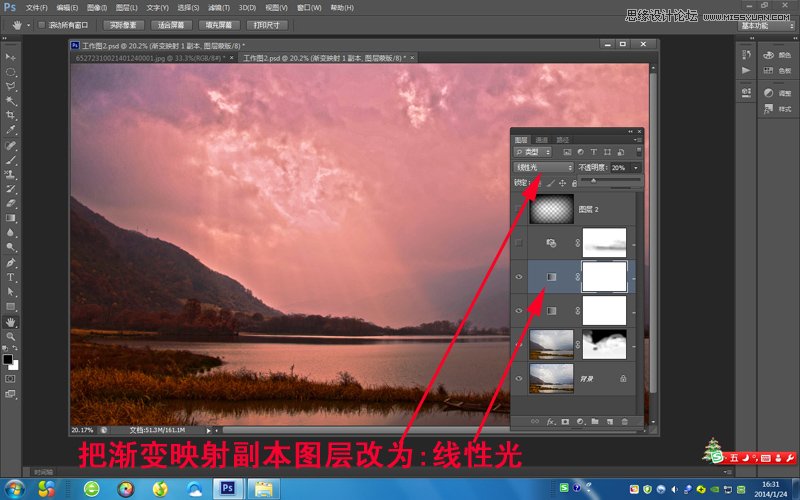The width and height of the screenshot is (800, 500).
Task: Open the opacity slider dropdown arrow
Action: (x=636, y=167)
